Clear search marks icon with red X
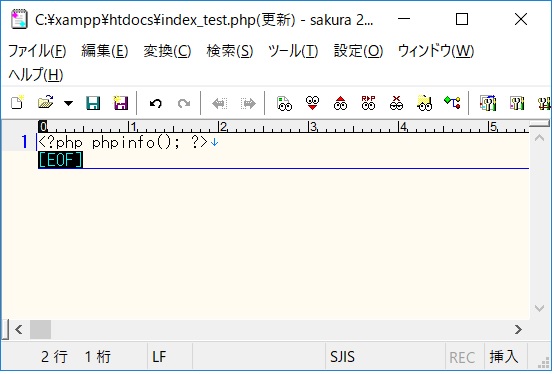This screenshot has width=554, height=374. coord(396,103)
